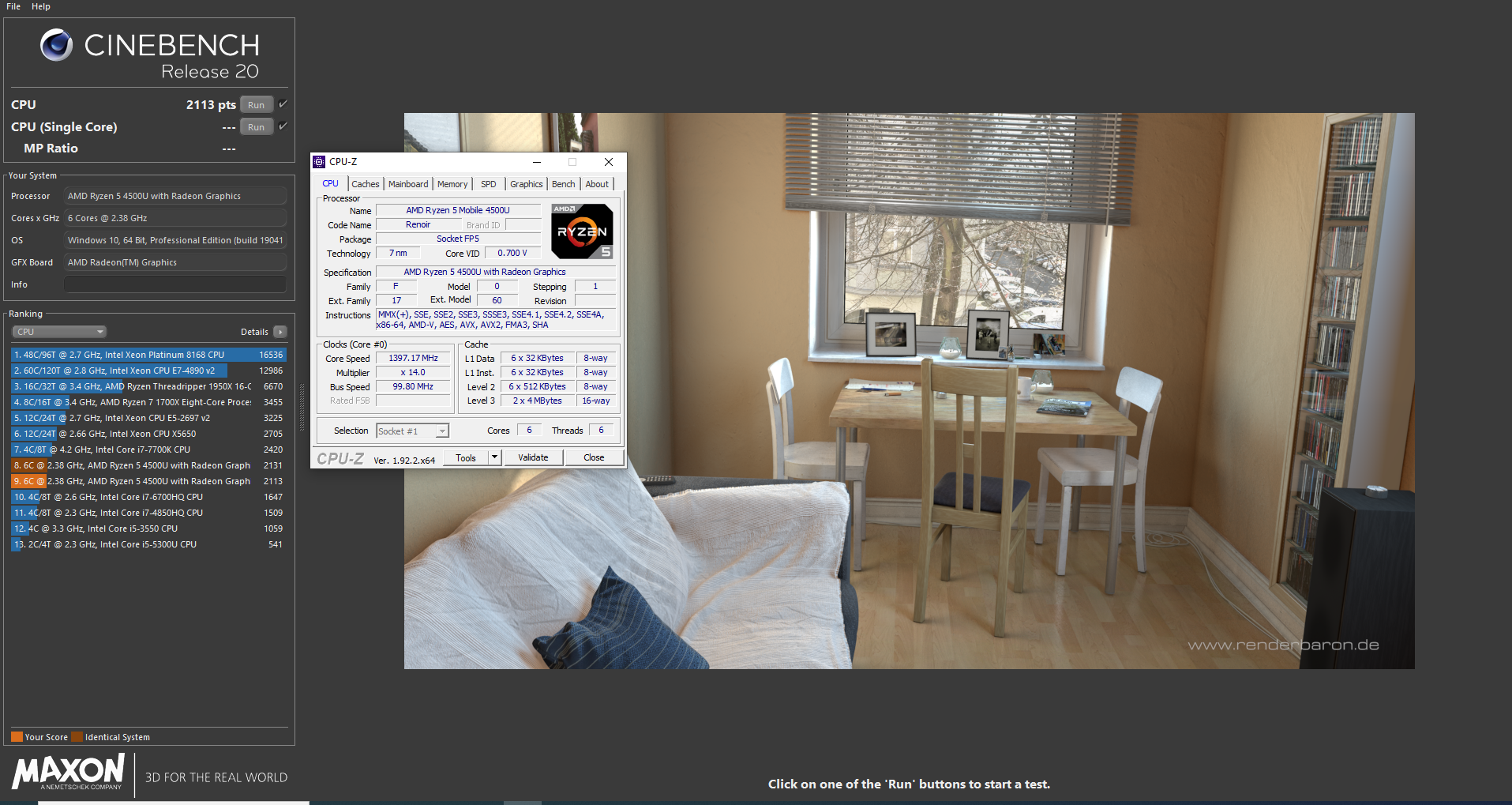Click the GFX Board value field
1512x805 pixels.
click(175, 262)
